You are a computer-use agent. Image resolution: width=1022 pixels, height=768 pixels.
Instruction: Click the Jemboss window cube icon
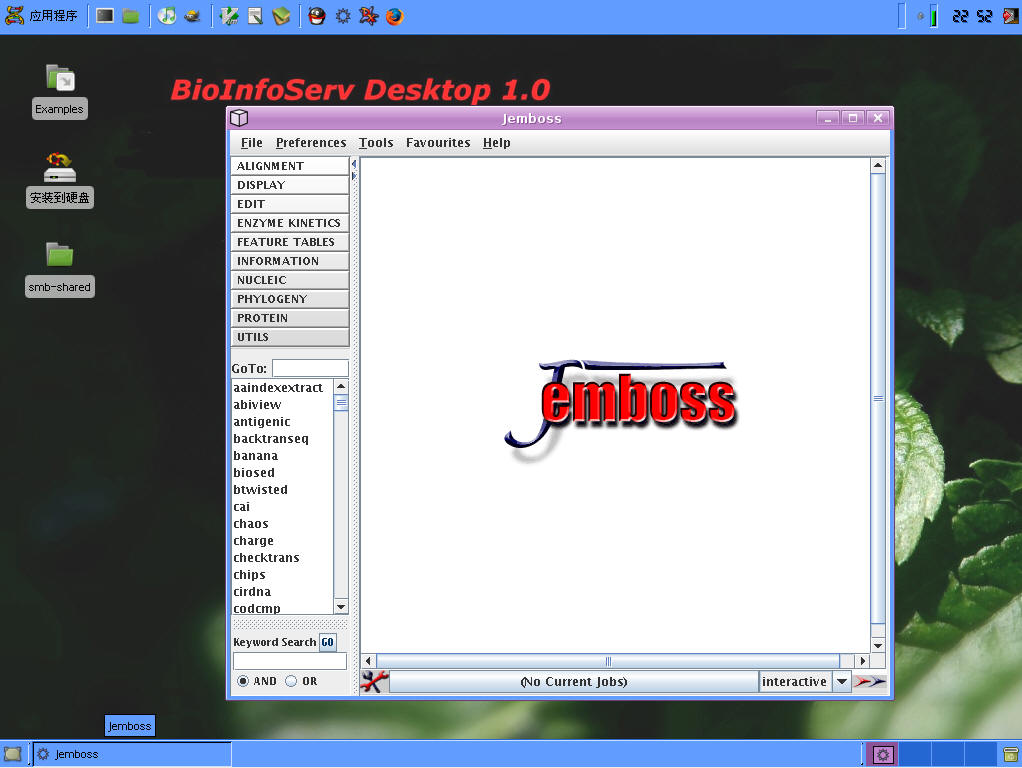[x=239, y=118]
